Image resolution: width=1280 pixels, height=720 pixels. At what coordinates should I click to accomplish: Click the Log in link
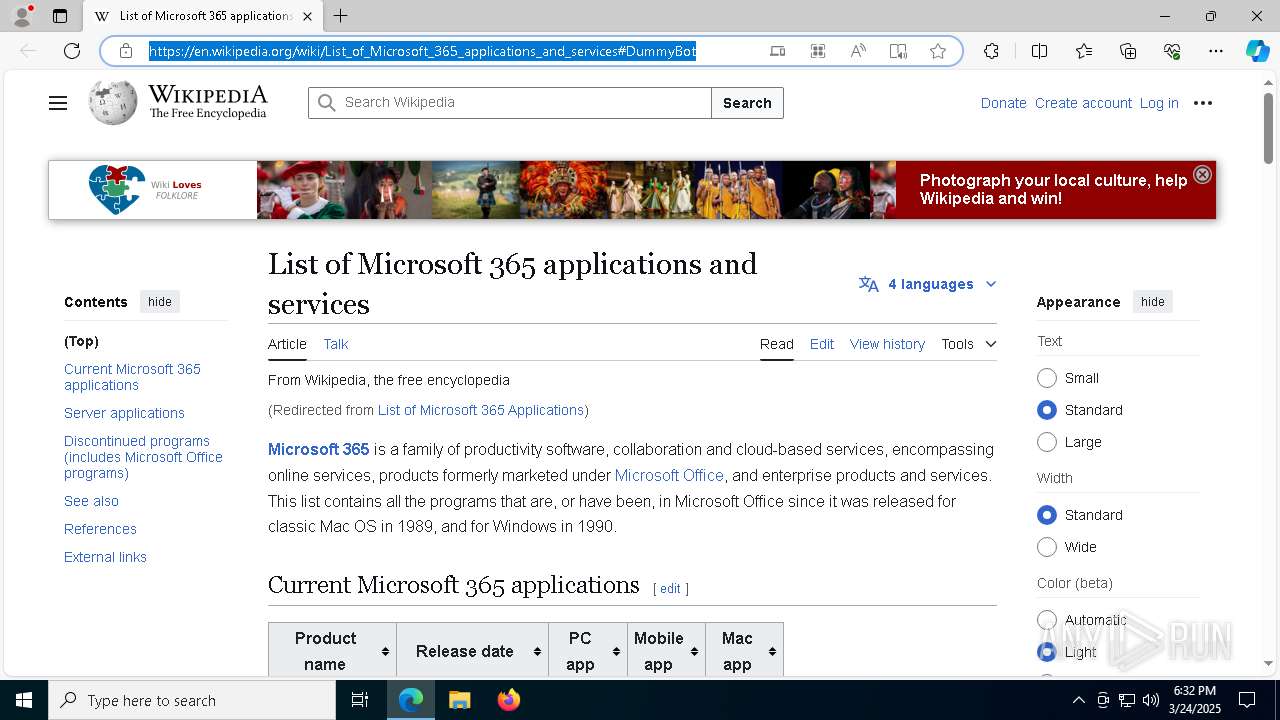click(x=1159, y=103)
